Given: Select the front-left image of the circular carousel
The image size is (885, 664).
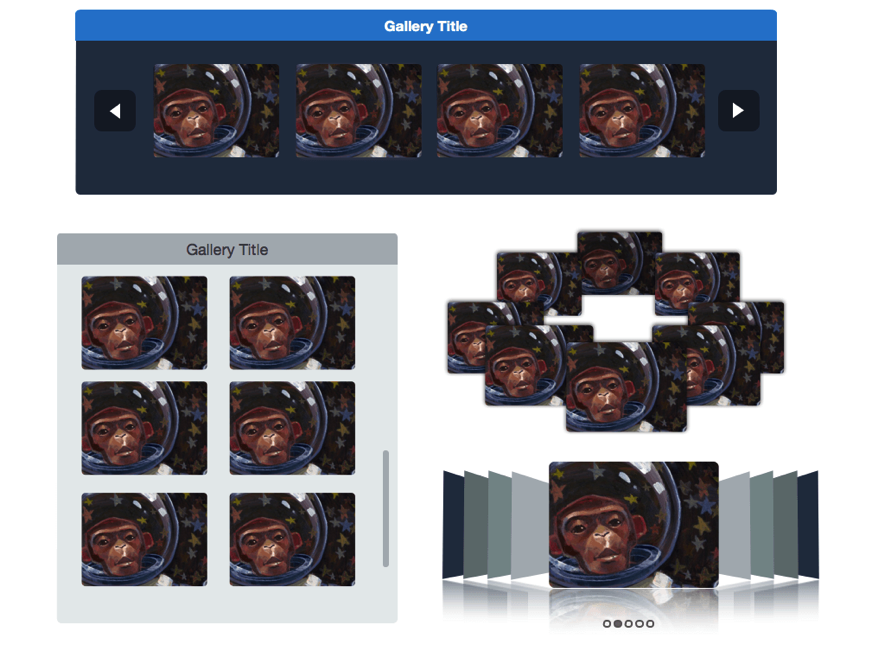Looking at the screenshot, I should [x=525, y=365].
